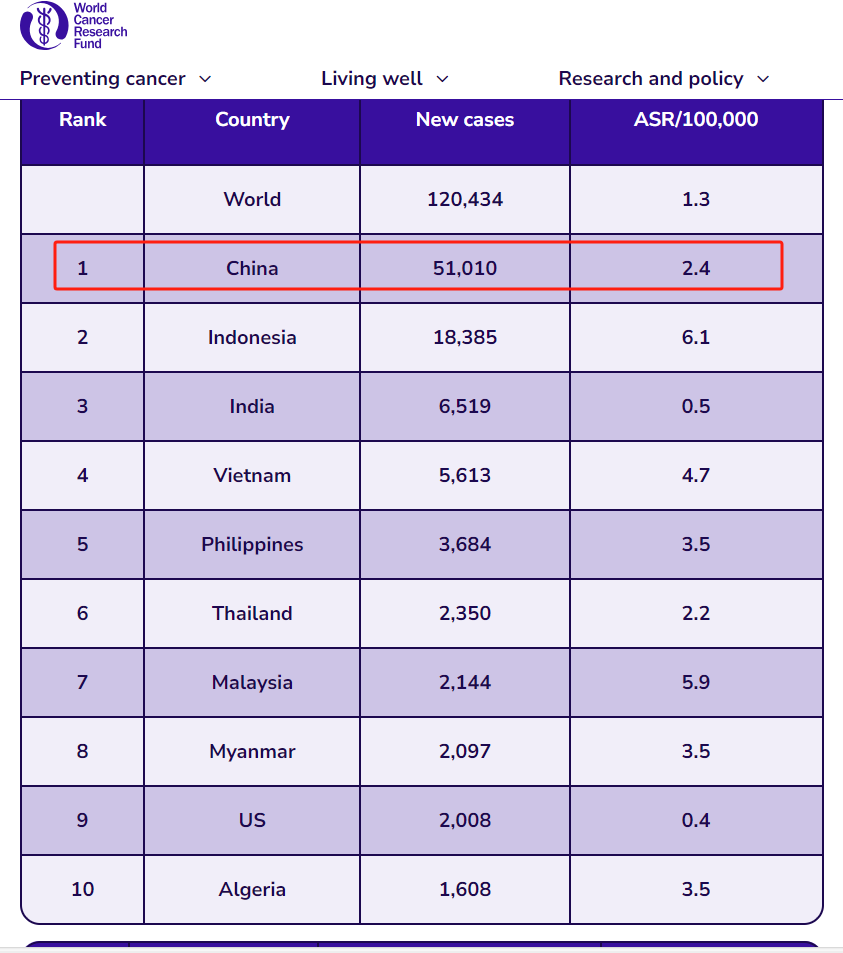Select the Vietnam country cell
Image resolution: width=843 pixels, height=953 pixels.
tap(252, 475)
